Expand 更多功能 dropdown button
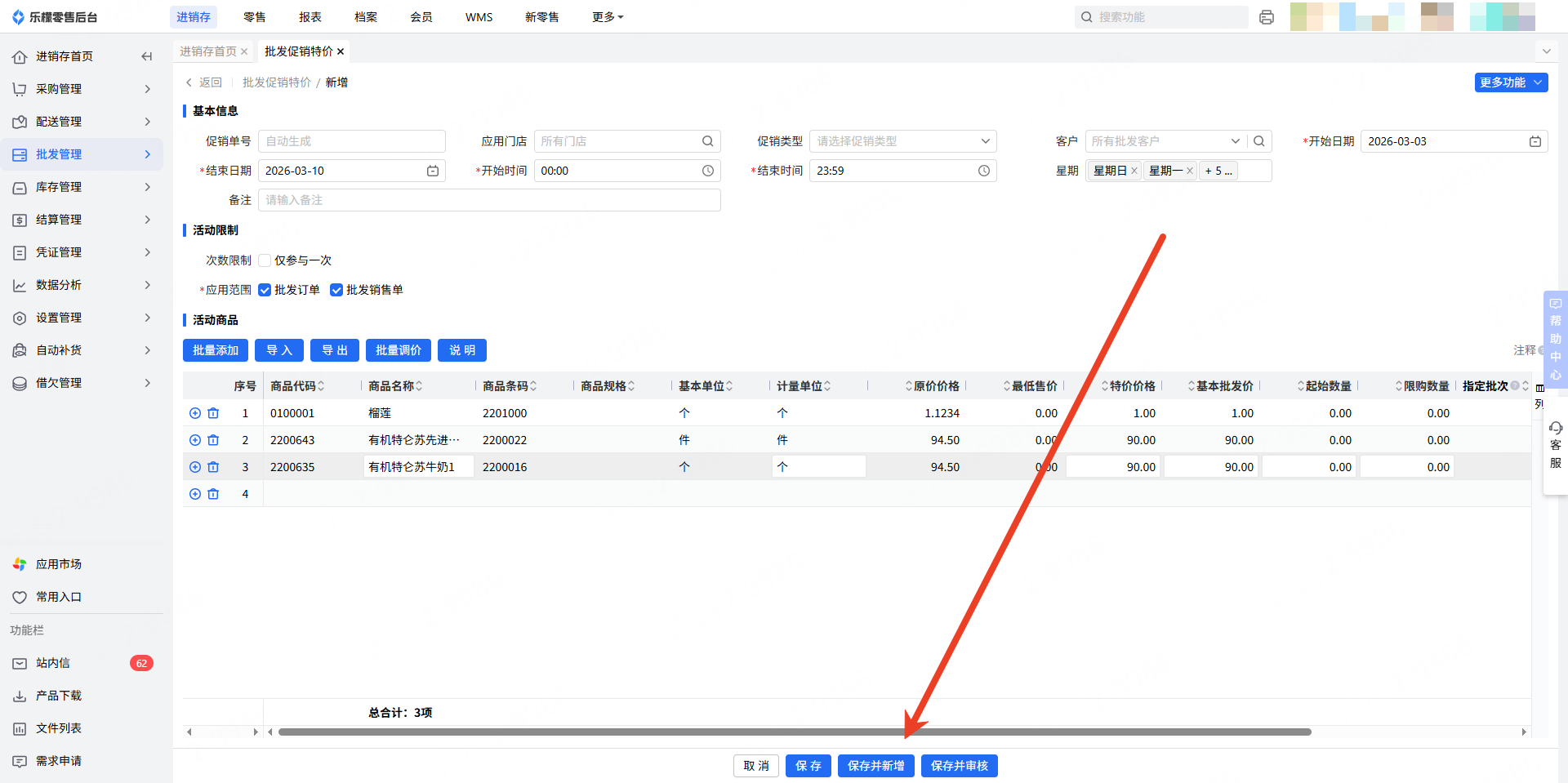Screen dimensions: 1568x783 1511,82
